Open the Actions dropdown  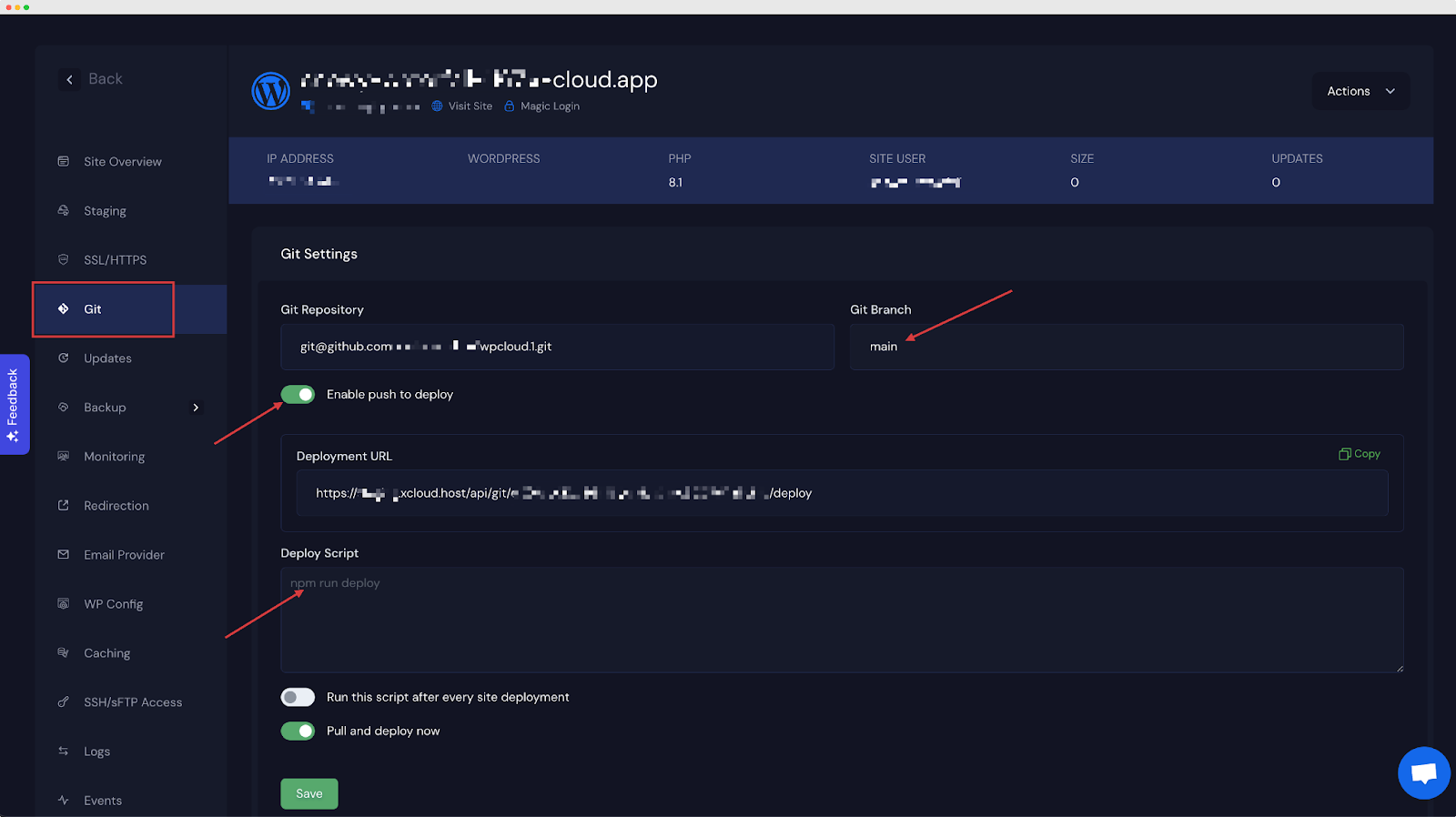(1360, 91)
